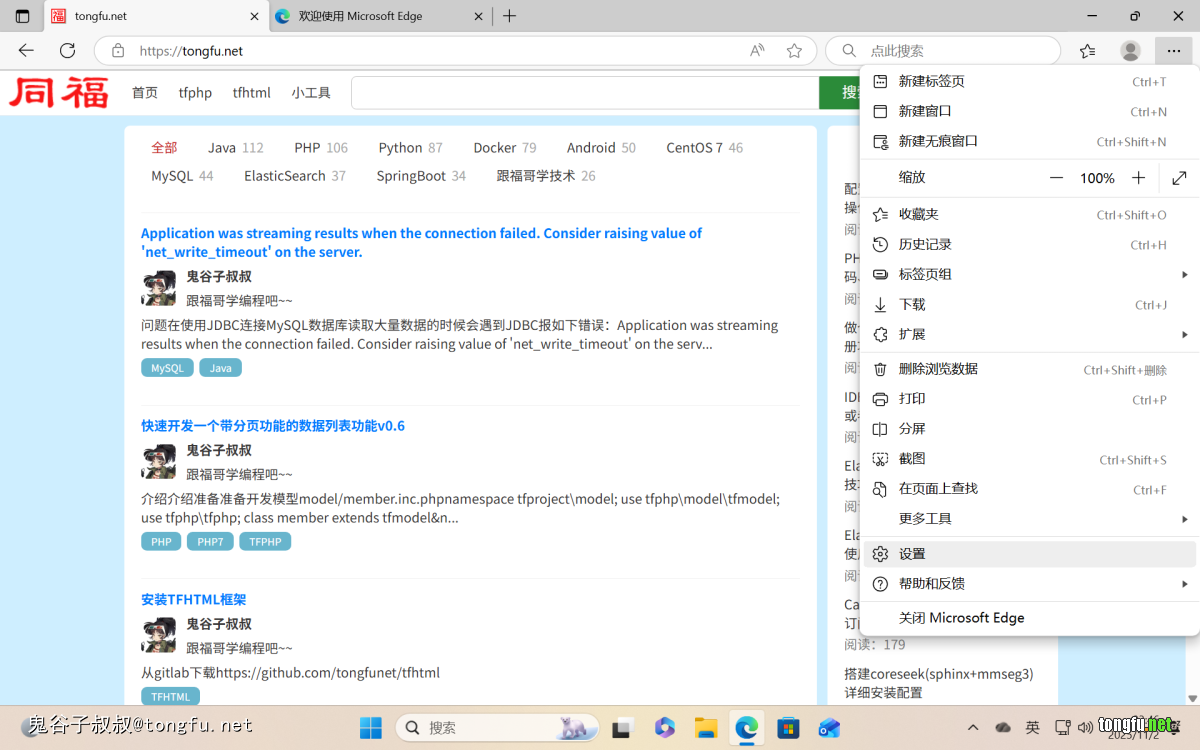Open Microsoft Store from the taskbar
This screenshot has width=1200, height=750.
point(788,727)
